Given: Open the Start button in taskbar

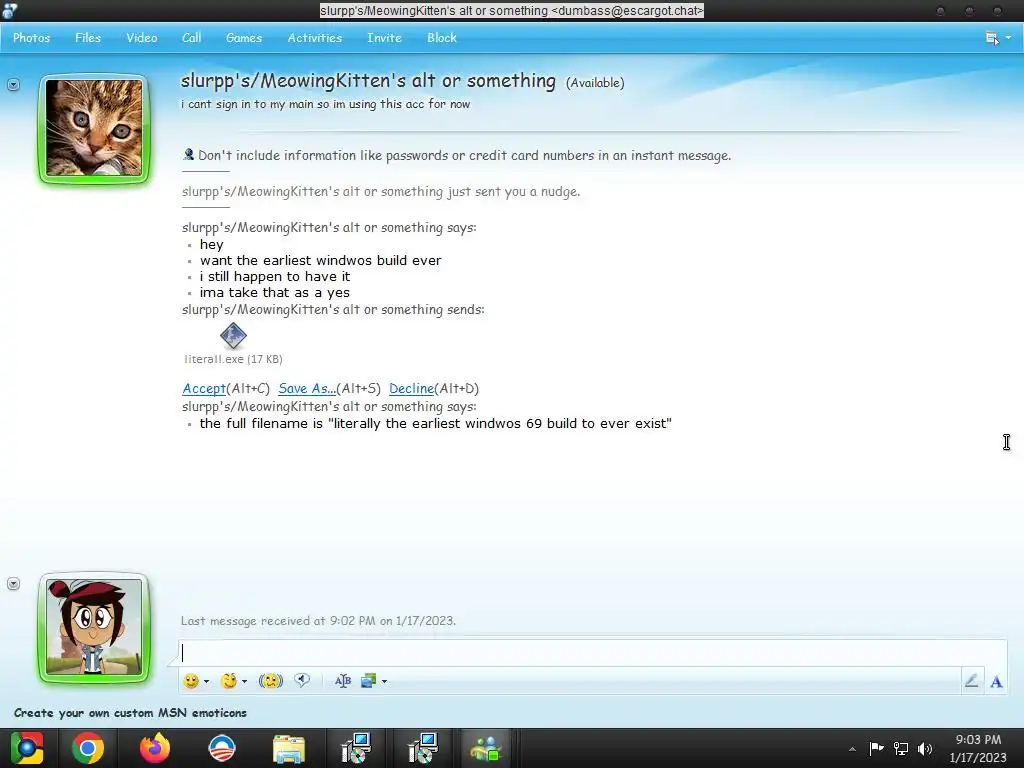Looking at the screenshot, I should click(x=27, y=748).
